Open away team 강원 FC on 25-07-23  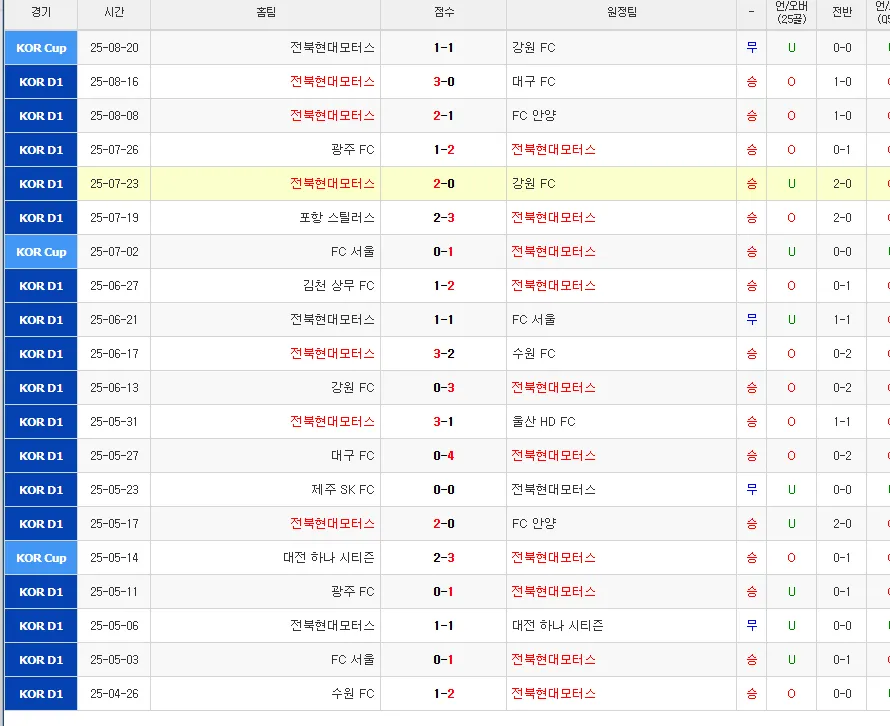click(x=534, y=184)
